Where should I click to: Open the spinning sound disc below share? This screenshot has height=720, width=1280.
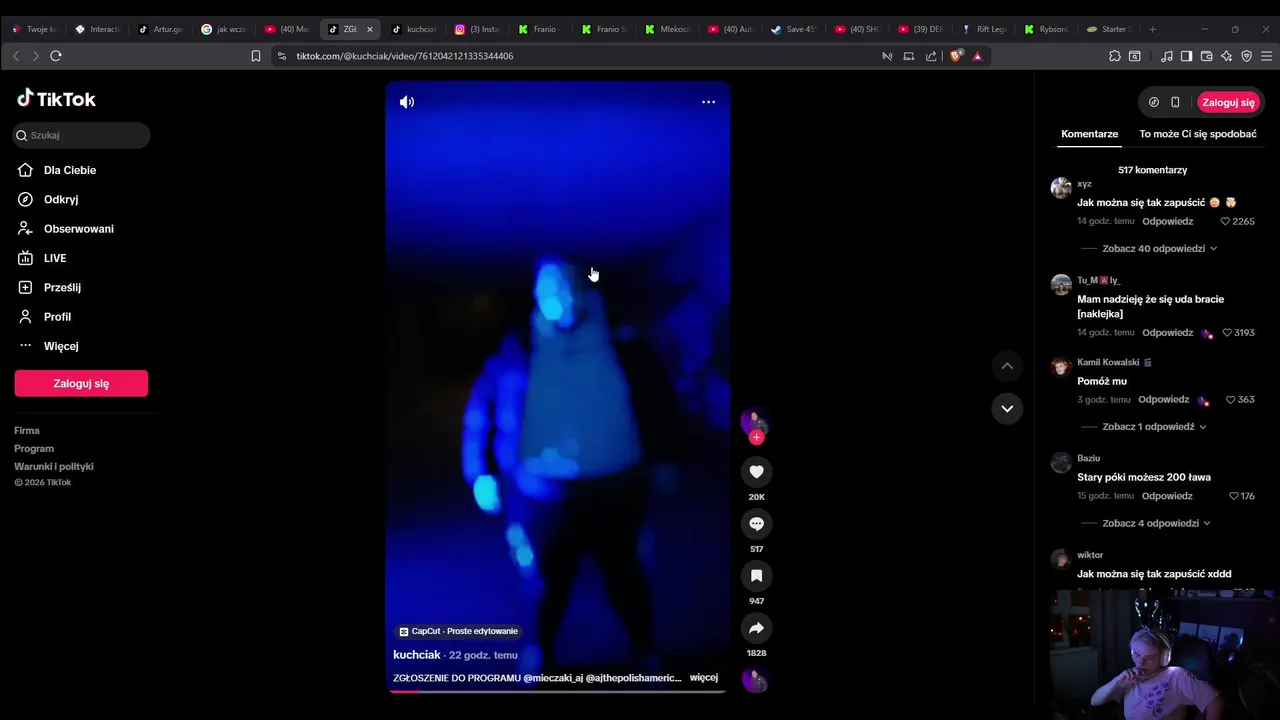(755, 680)
